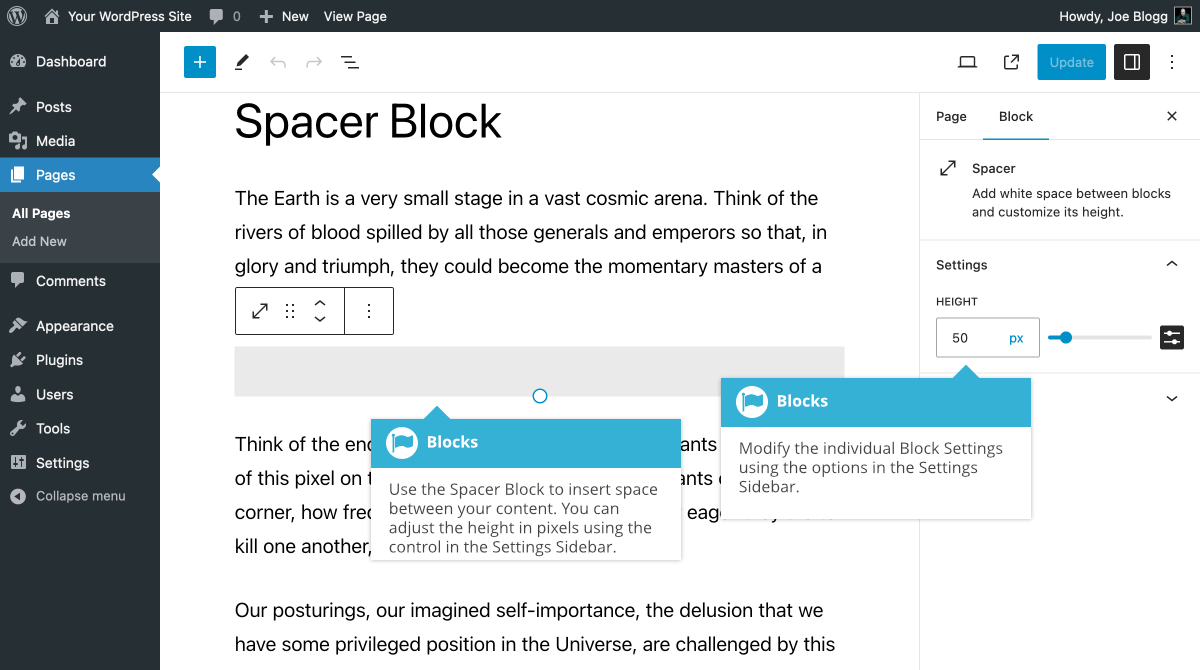
Task: Toggle the Settings sidebar panel button
Action: point(1132,62)
